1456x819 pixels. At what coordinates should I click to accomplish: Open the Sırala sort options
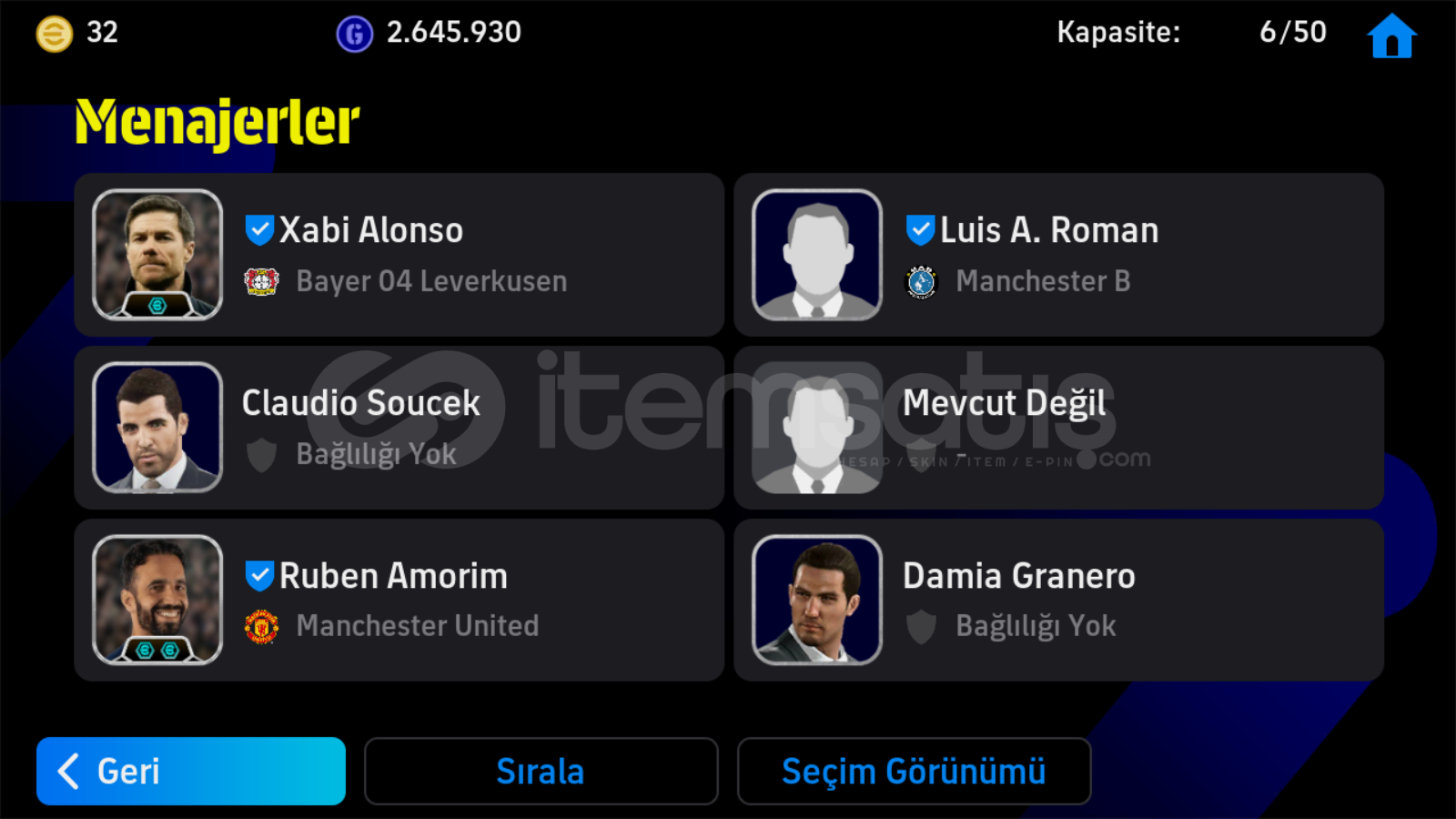541,771
